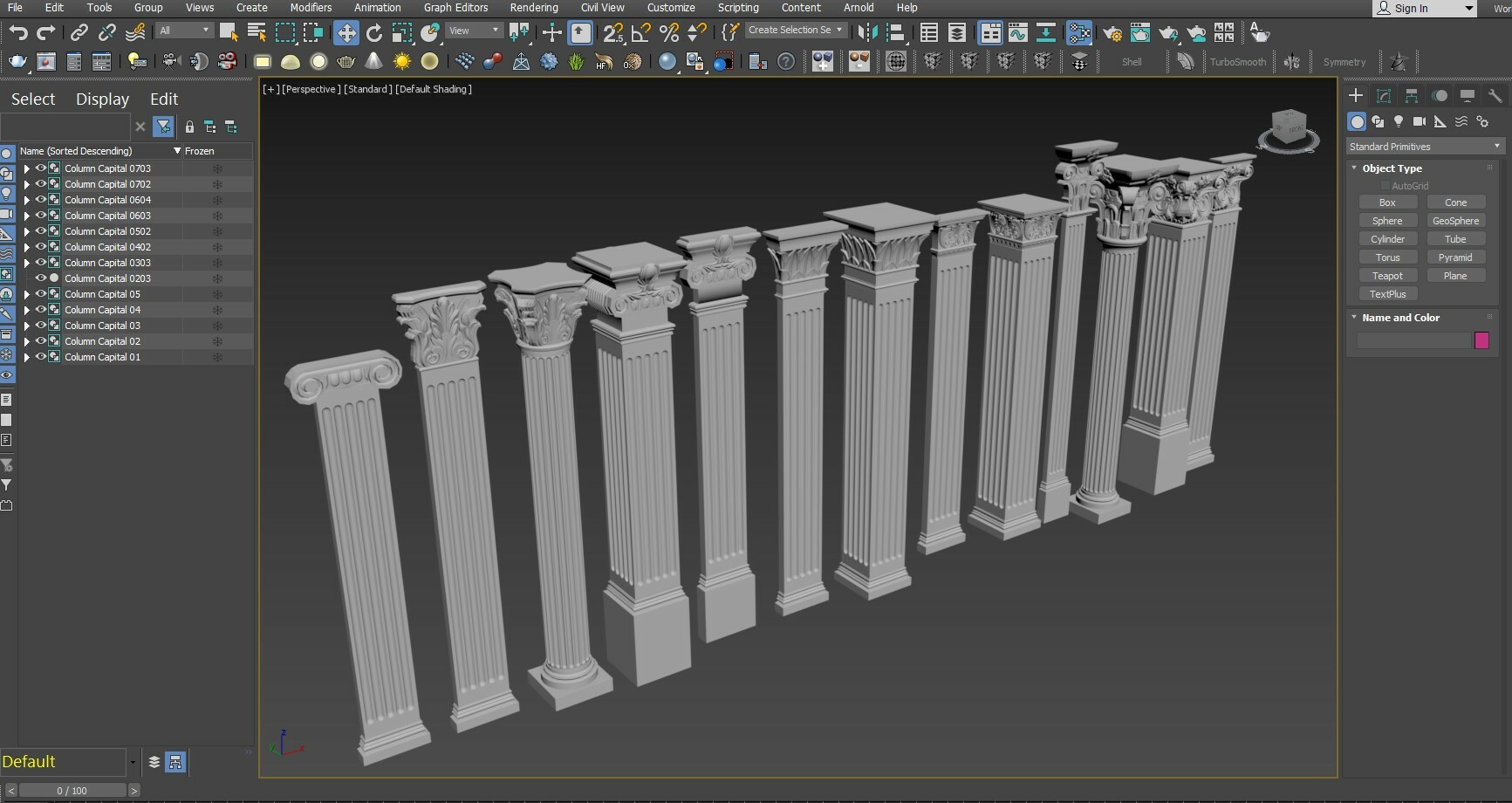The height and width of the screenshot is (803, 1512).
Task: Toggle visibility of Column Capital 0203
Action: [40, 278]
